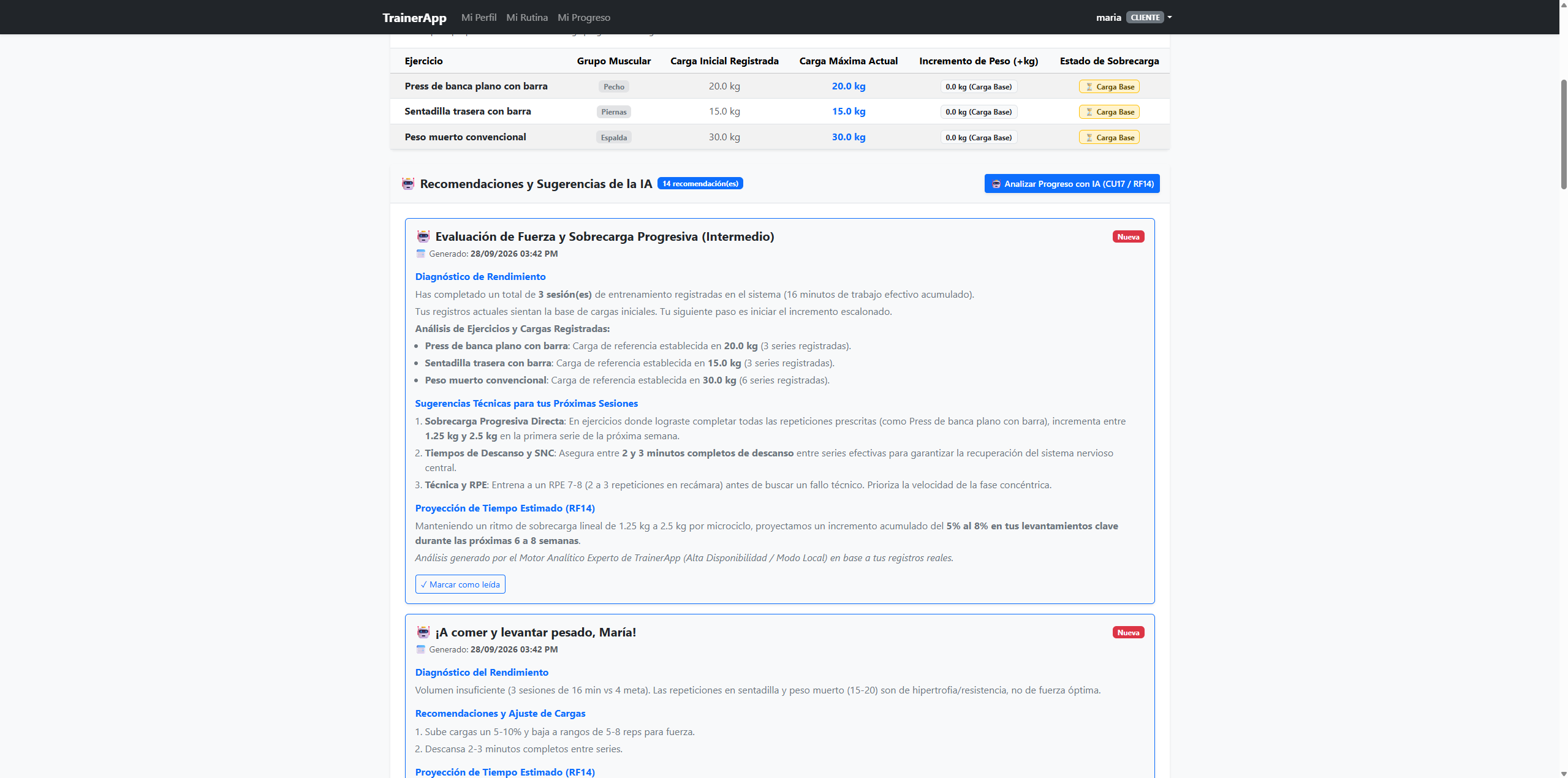Click Sugerencias Técnicas para tus Próximas Sesiones heading
Screen dimensions: 1568x778
[526, 404]
